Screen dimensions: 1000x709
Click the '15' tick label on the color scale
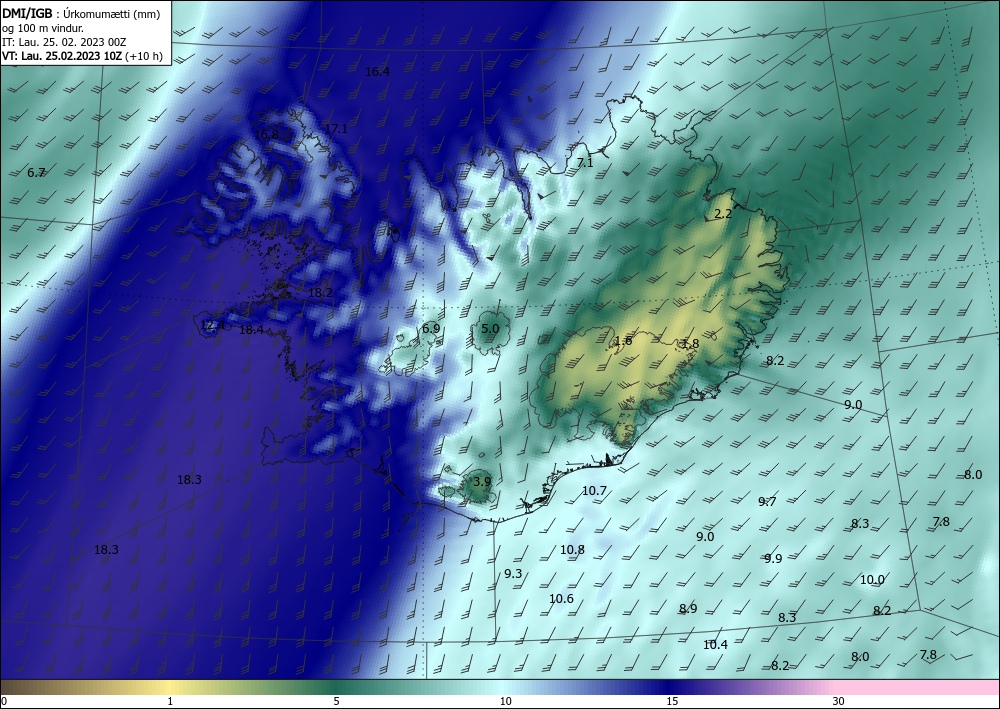click(x=672, y=702)
